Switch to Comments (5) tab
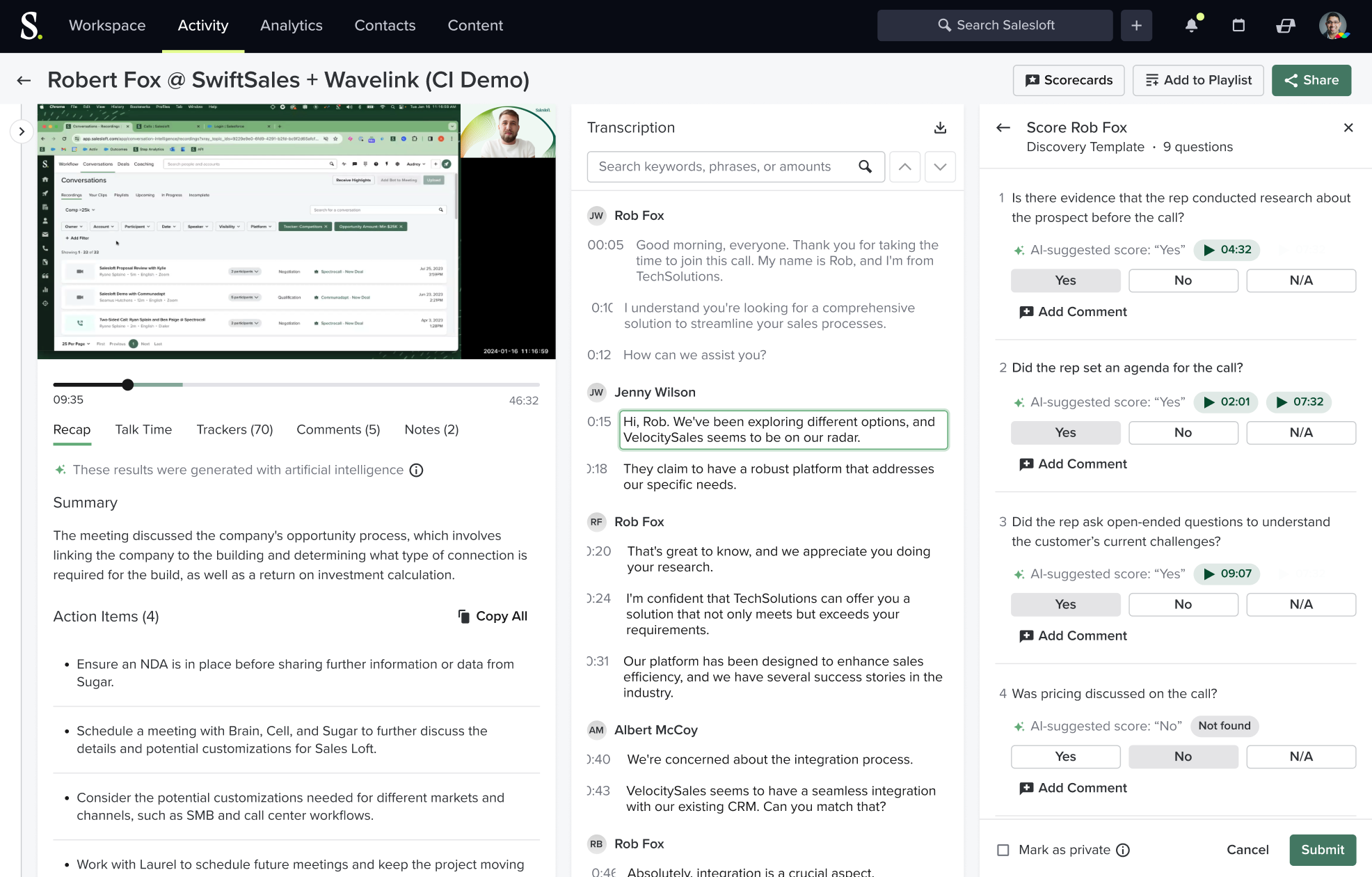Image resolution: width=1372 pixels, height=877 pixels. pos(338,429)
